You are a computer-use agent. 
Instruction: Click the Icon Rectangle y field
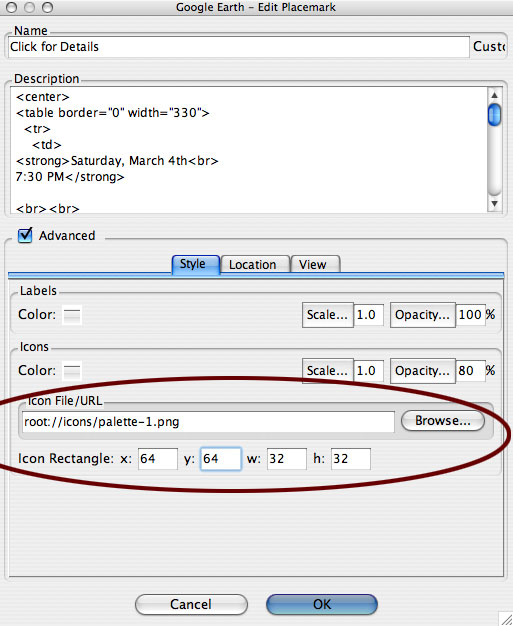click(221, 459)
